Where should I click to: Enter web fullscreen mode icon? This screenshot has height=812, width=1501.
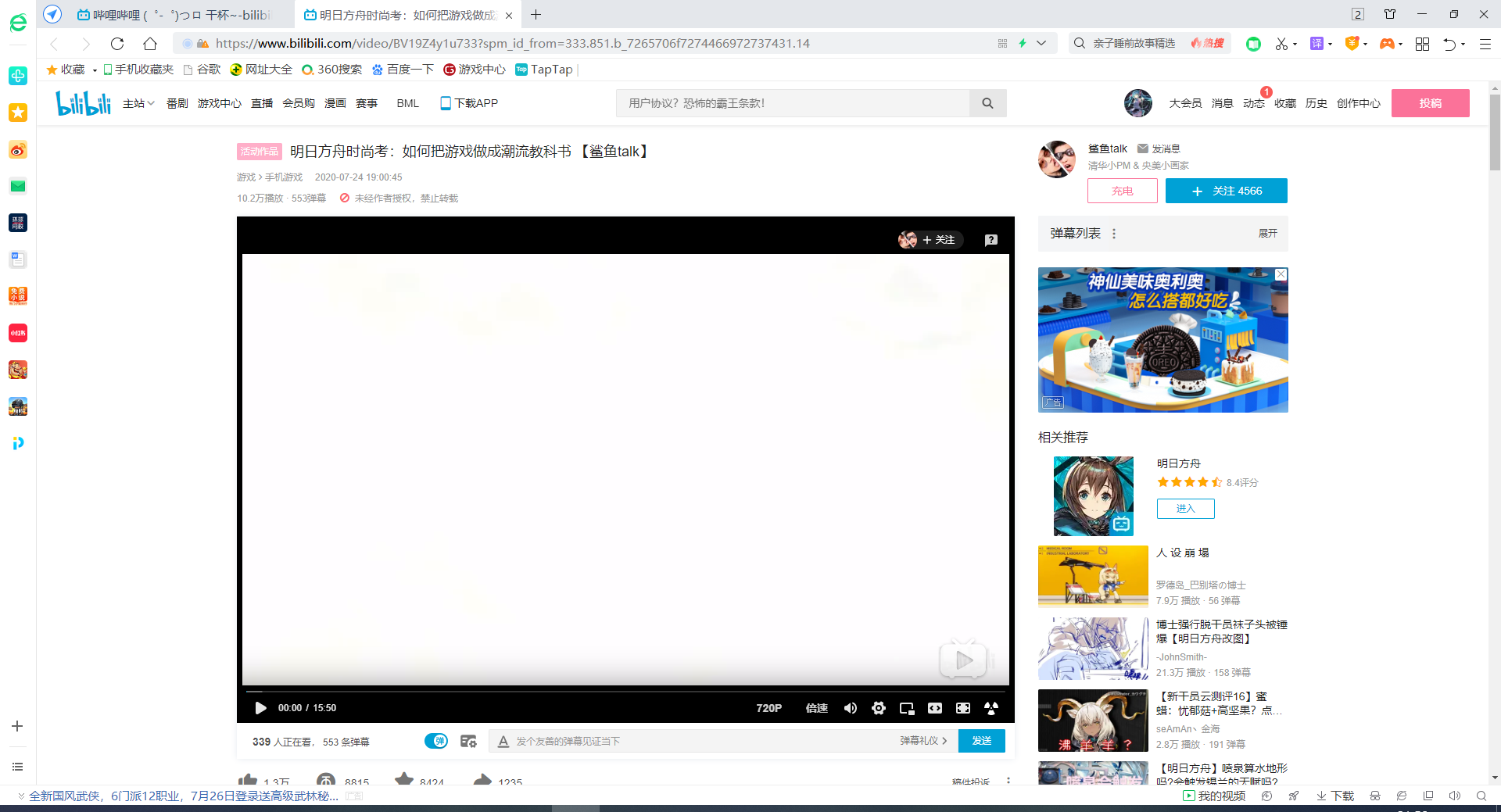point(963,708)
